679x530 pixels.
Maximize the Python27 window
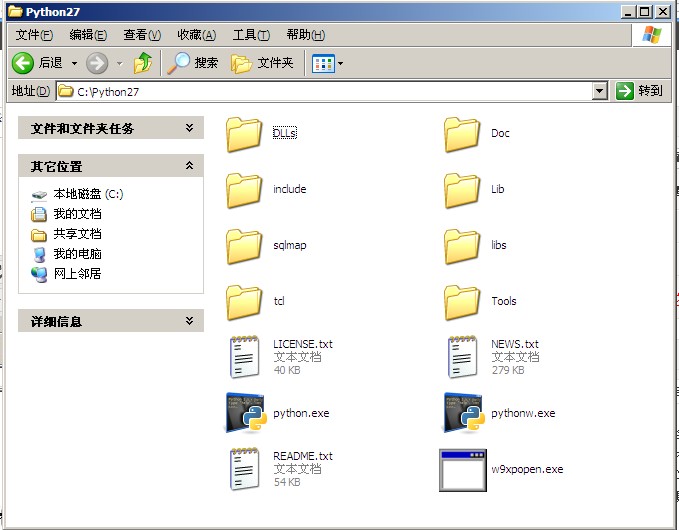coord(644,12)
